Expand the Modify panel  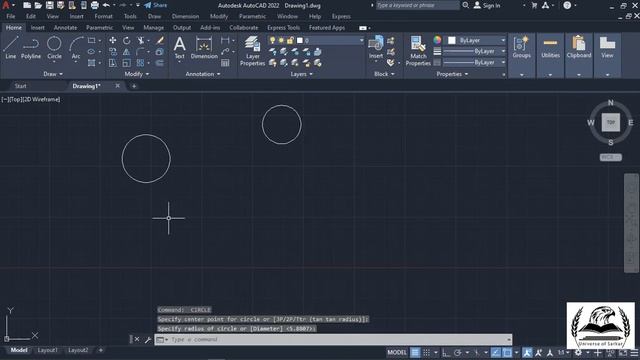coord(137,74)
